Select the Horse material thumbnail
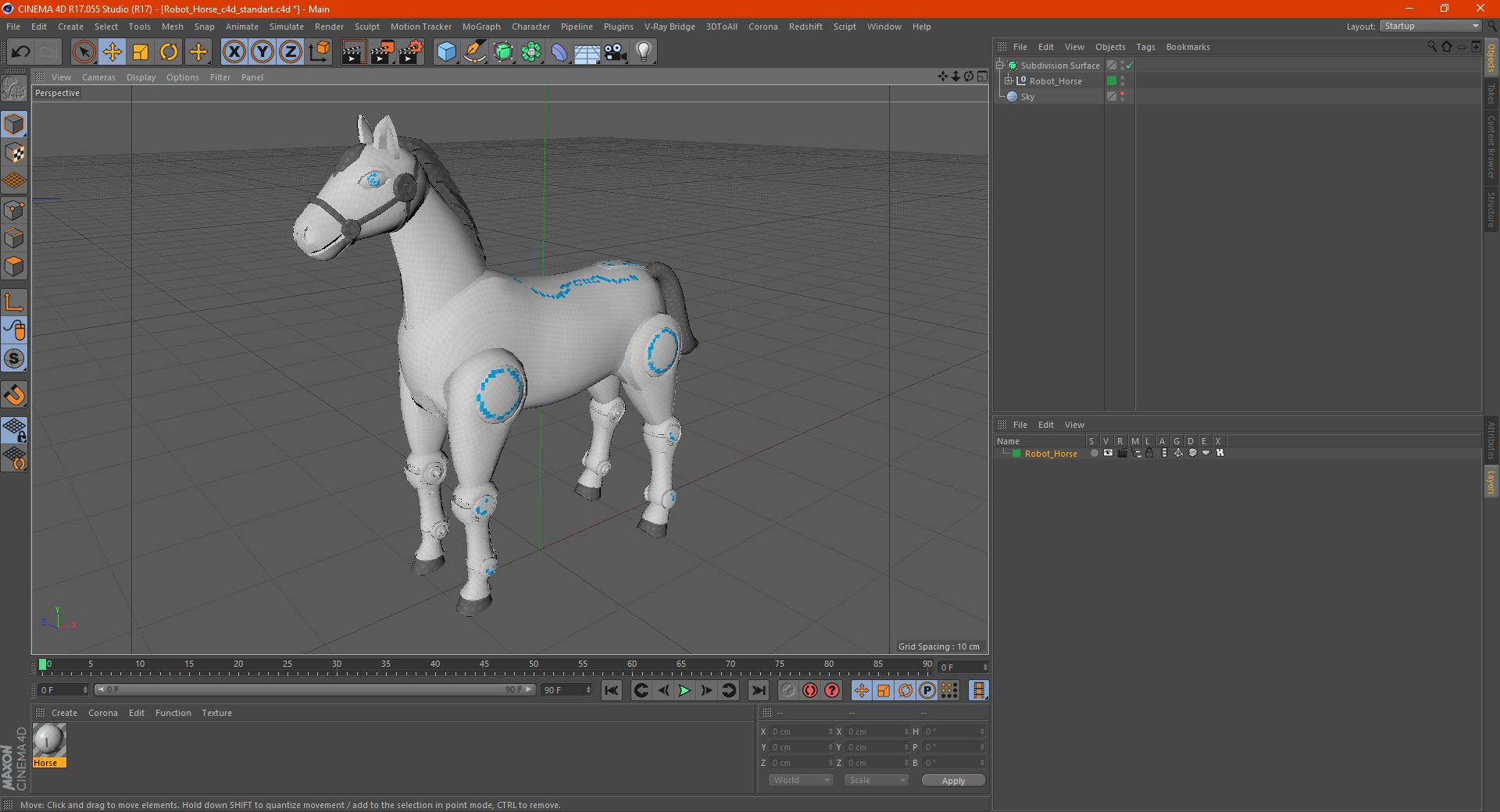The width and height of the screenshot is (1500, 812). tap(49, 740)
